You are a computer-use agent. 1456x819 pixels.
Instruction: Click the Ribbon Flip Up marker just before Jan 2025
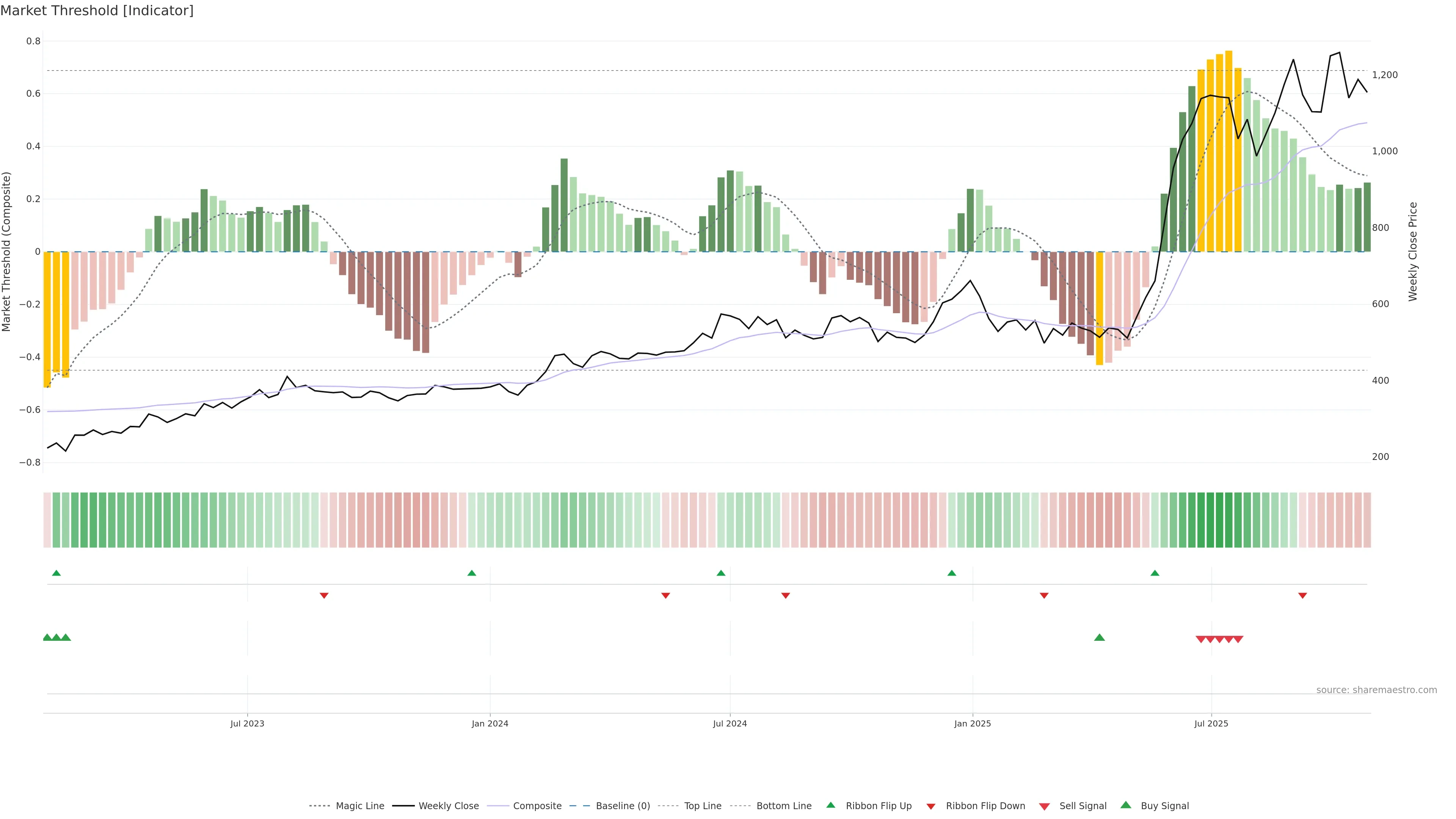(x=952, y=573)
